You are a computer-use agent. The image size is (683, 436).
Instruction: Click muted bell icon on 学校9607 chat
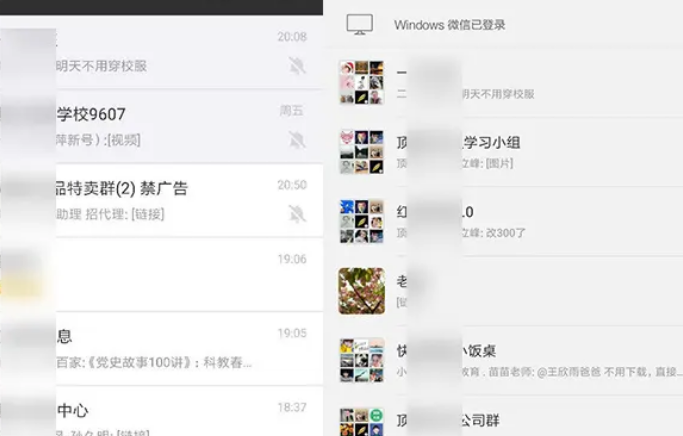click(x=297, y=140)
